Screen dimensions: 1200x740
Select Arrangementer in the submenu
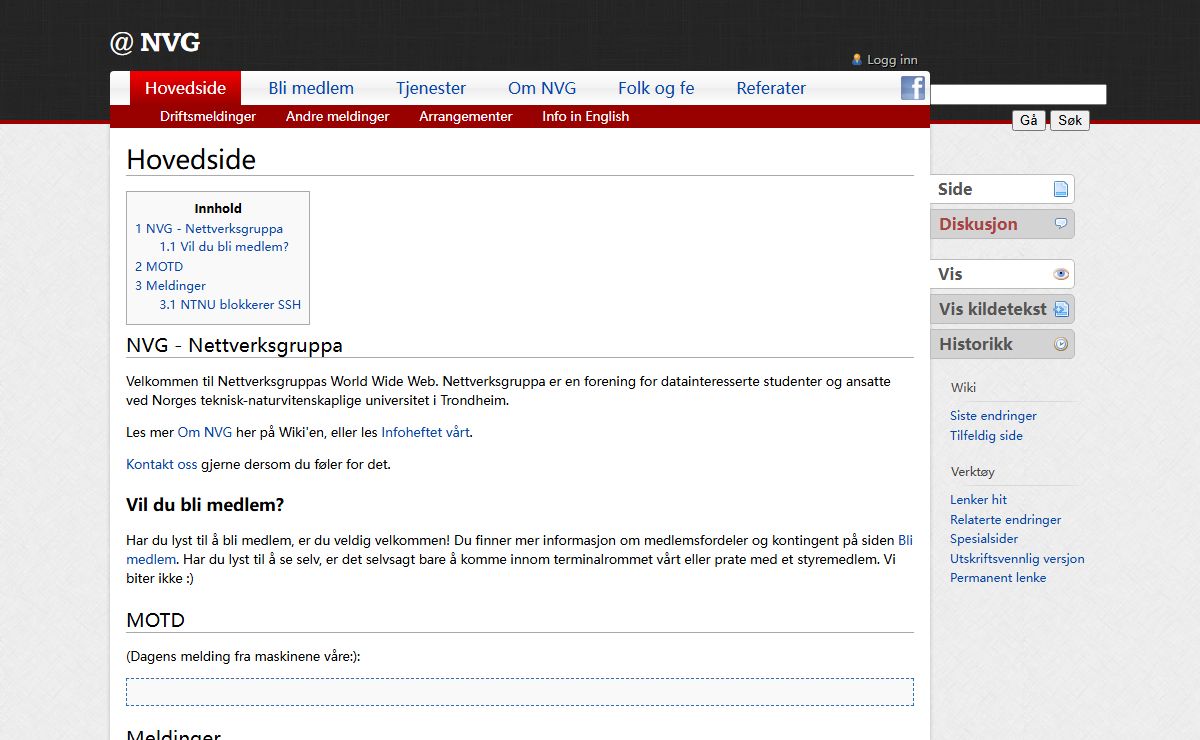[466, 116]
